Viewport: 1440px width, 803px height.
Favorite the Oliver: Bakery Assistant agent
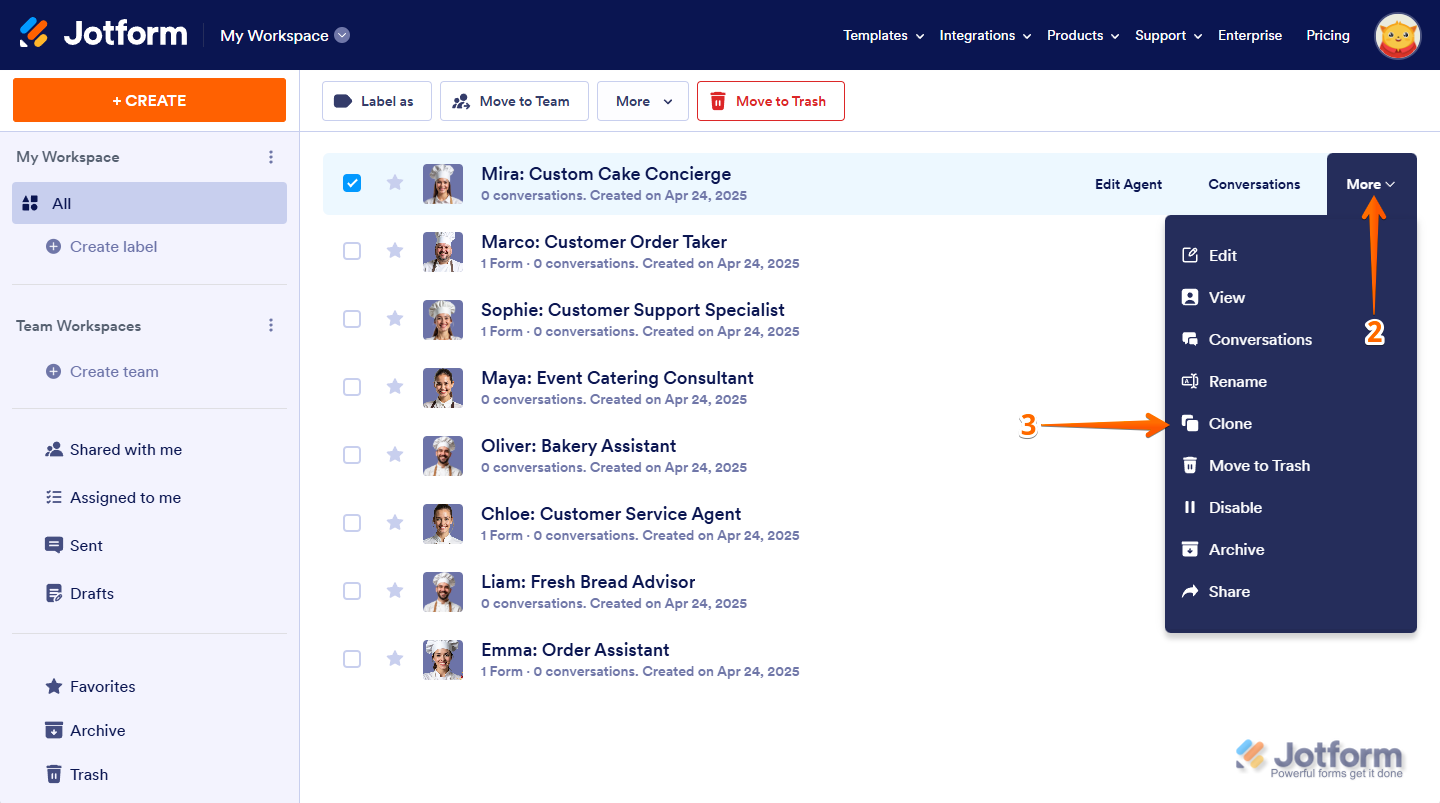[395, 455]
